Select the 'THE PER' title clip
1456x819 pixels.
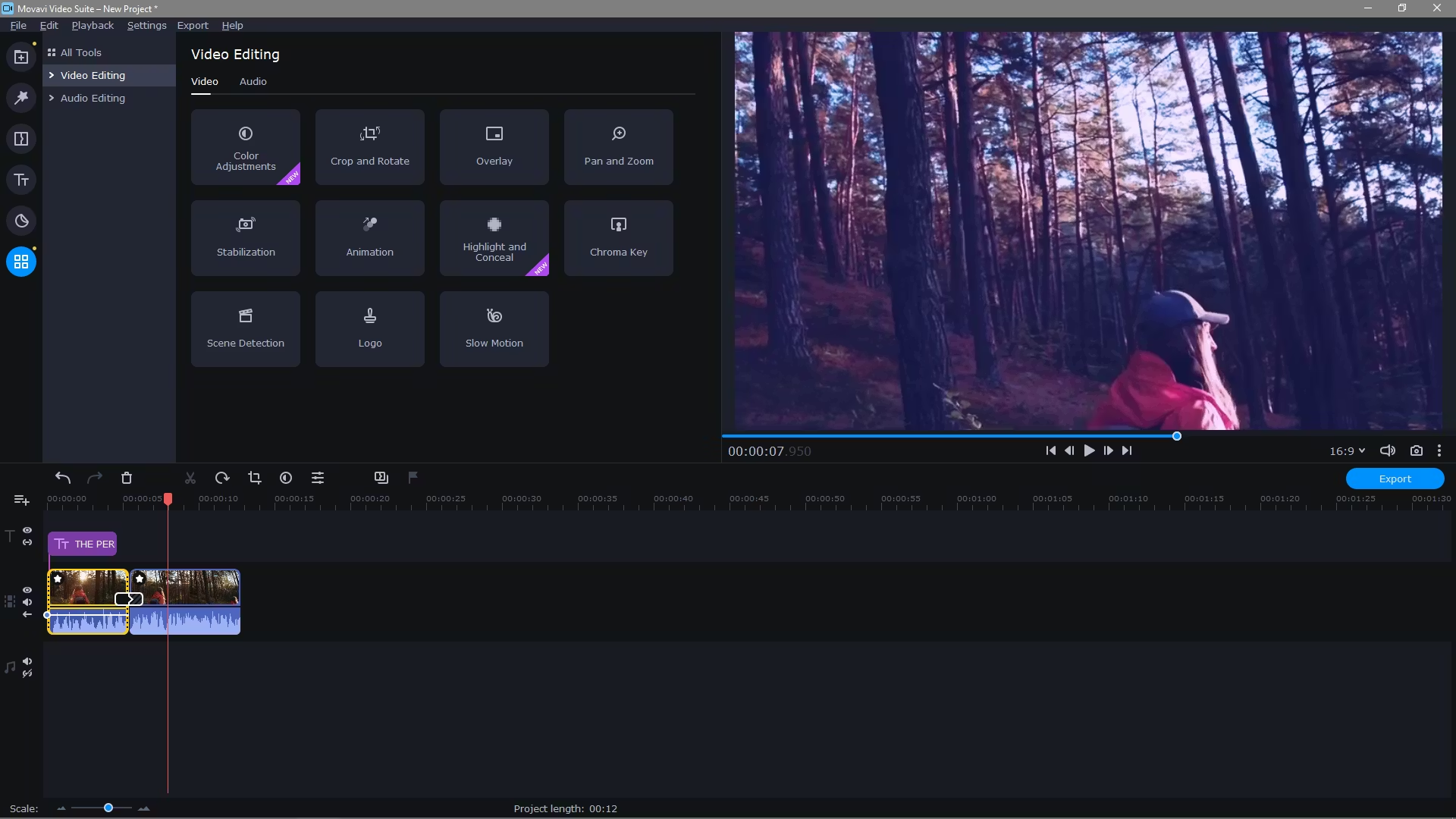(x=83, y=544)
